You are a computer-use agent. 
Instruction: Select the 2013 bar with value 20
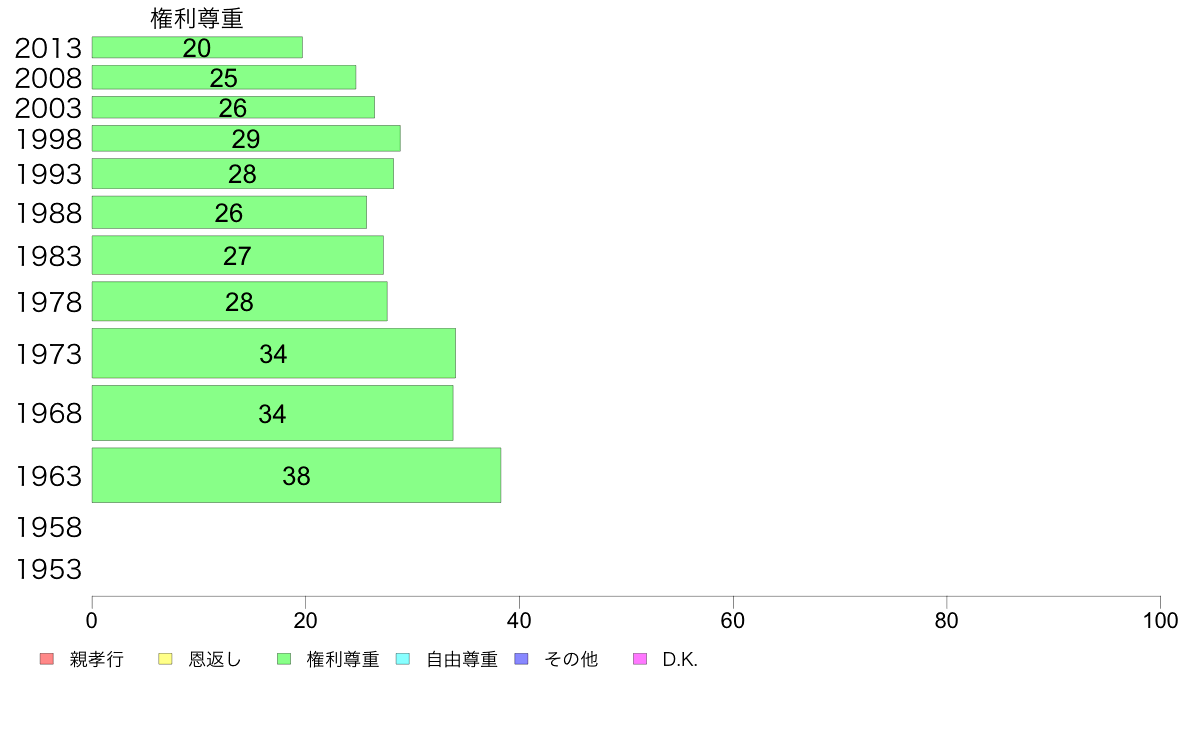click(197, 47)
